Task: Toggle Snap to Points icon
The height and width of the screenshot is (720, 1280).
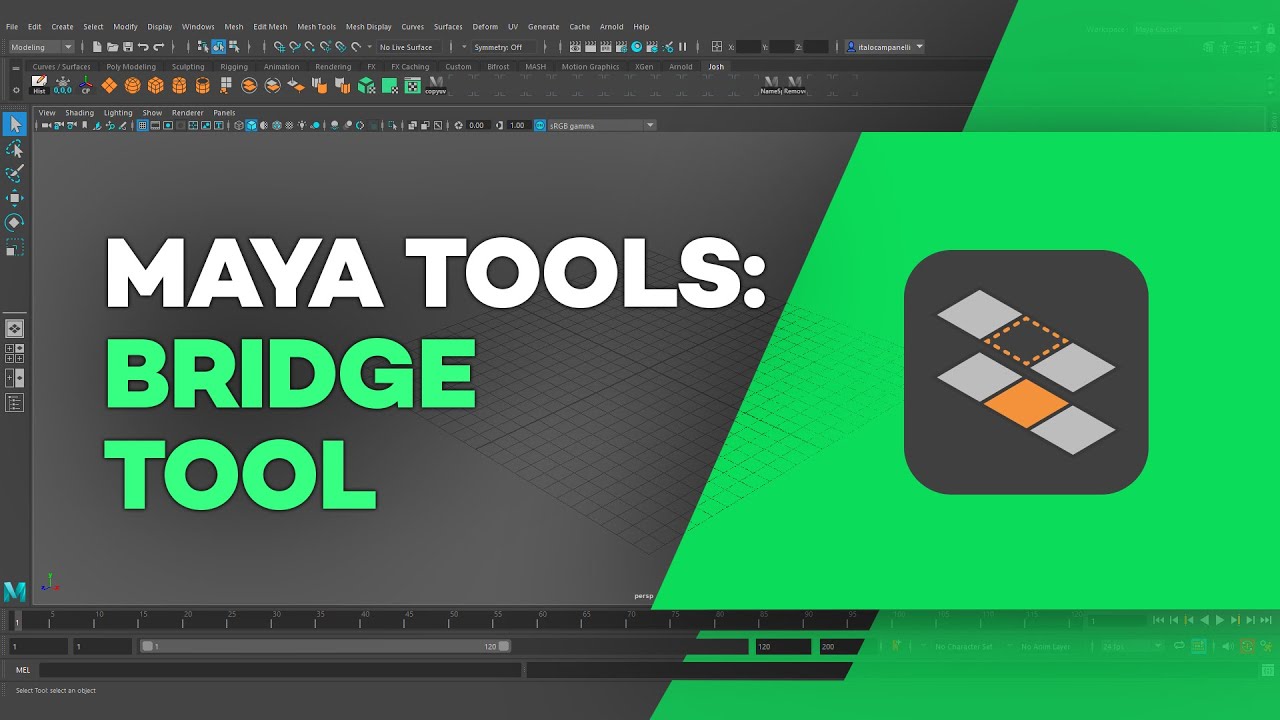Action: [310, 46]
